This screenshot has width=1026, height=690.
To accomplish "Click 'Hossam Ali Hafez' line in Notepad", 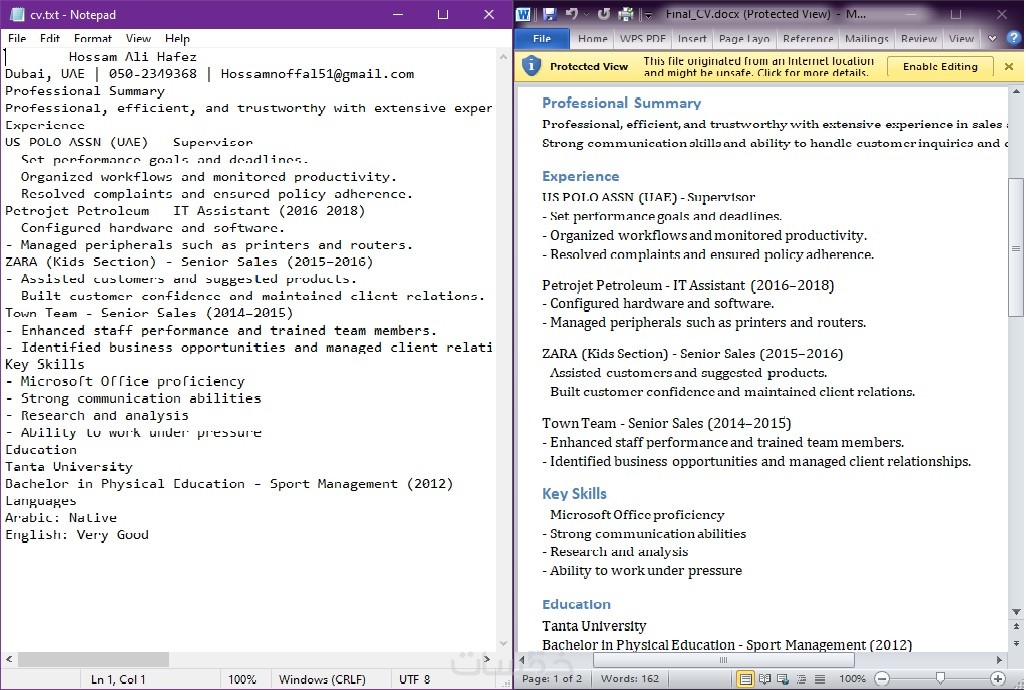I will pos(132,57).
